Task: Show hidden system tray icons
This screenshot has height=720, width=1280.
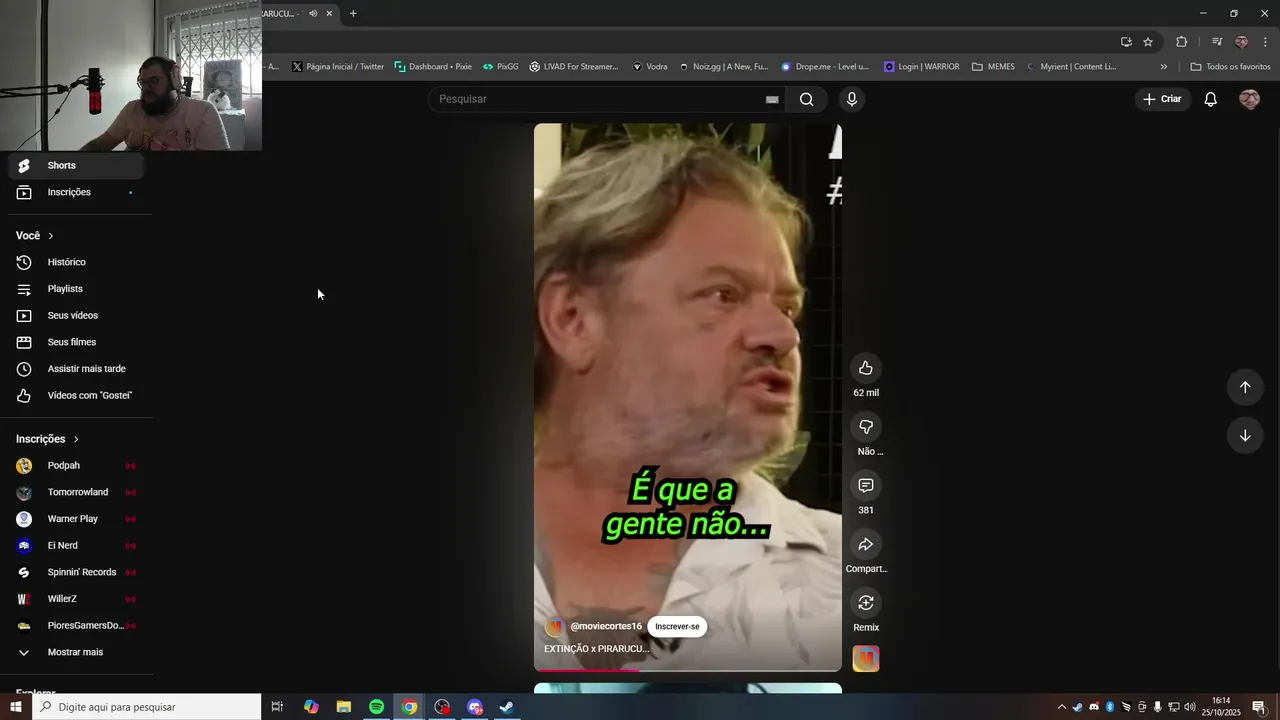Action: pos(1061,707)
